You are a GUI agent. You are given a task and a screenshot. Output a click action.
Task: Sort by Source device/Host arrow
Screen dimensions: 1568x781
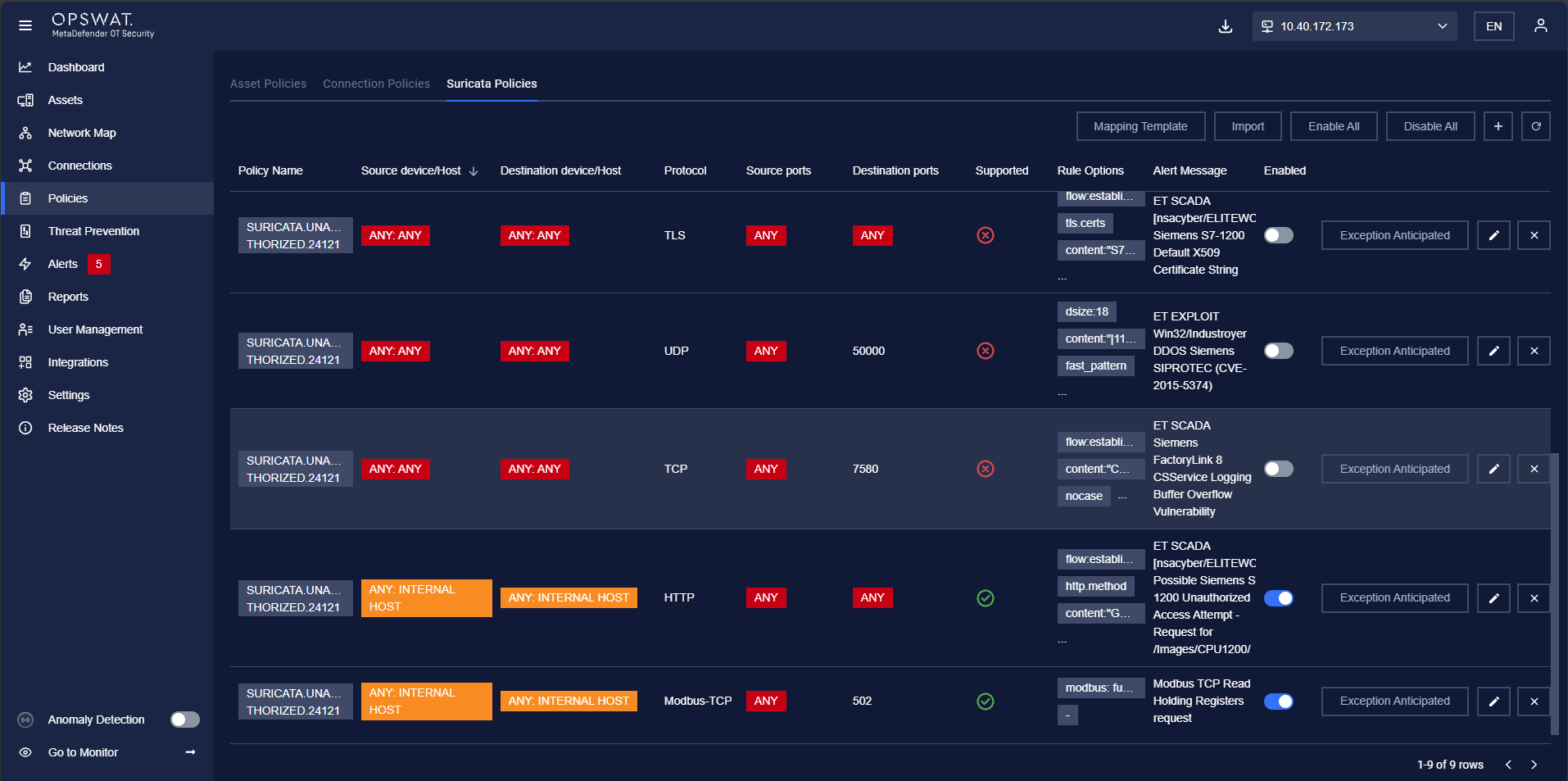click(x=474, y=171)
